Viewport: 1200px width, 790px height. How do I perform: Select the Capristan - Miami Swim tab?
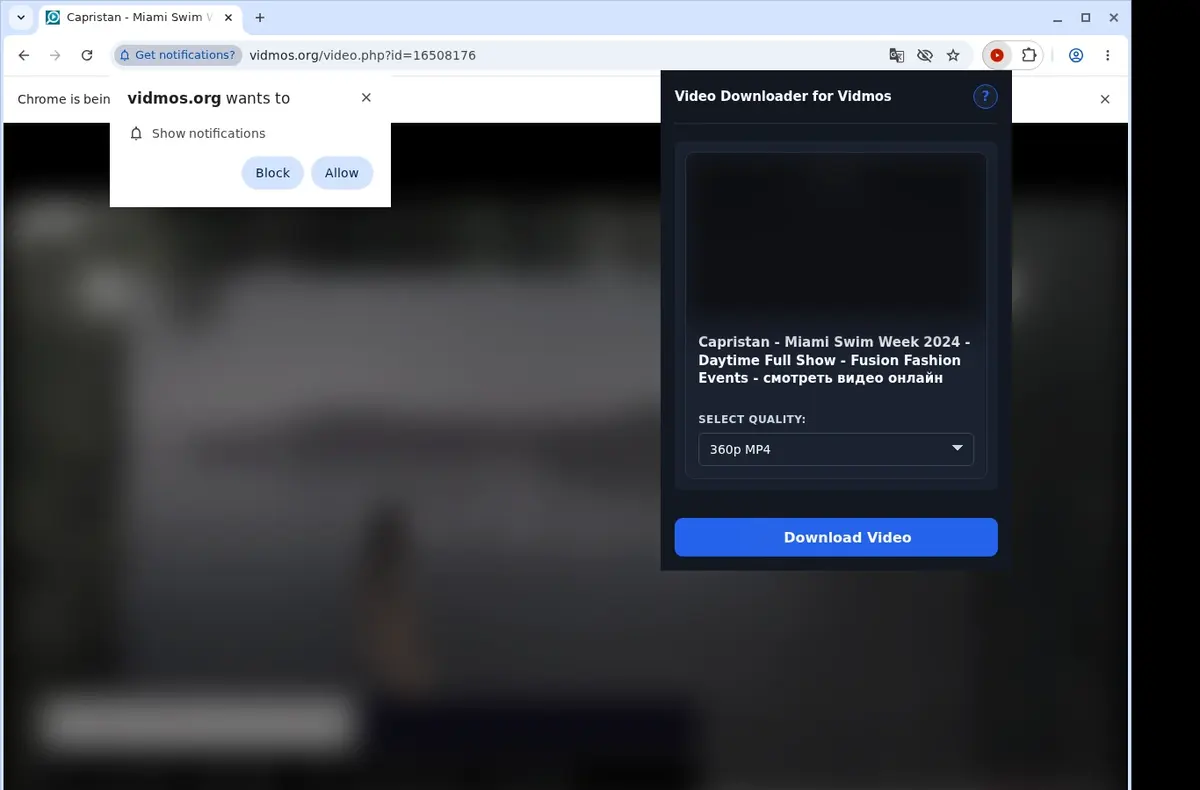click(138, 18)
